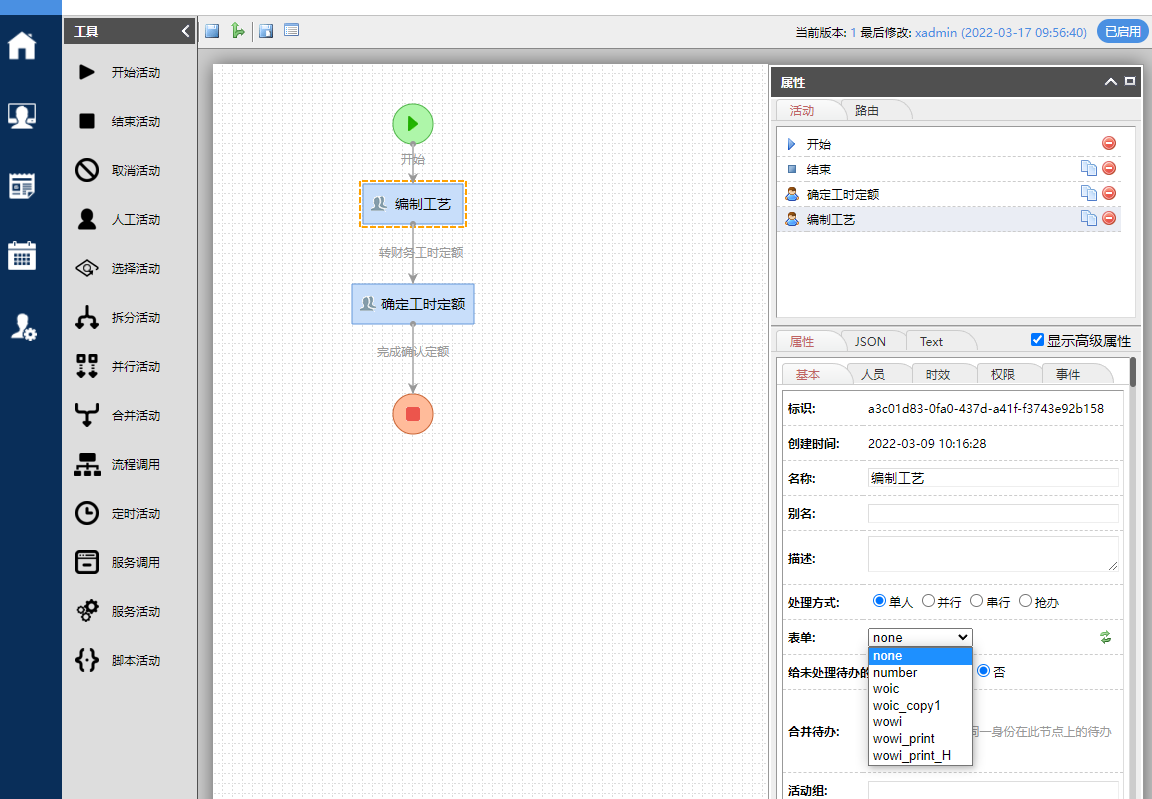Screen dimensions: 1152x799
Task: Open the calendar icon in sidebar
Action: [x=22, y=256]
